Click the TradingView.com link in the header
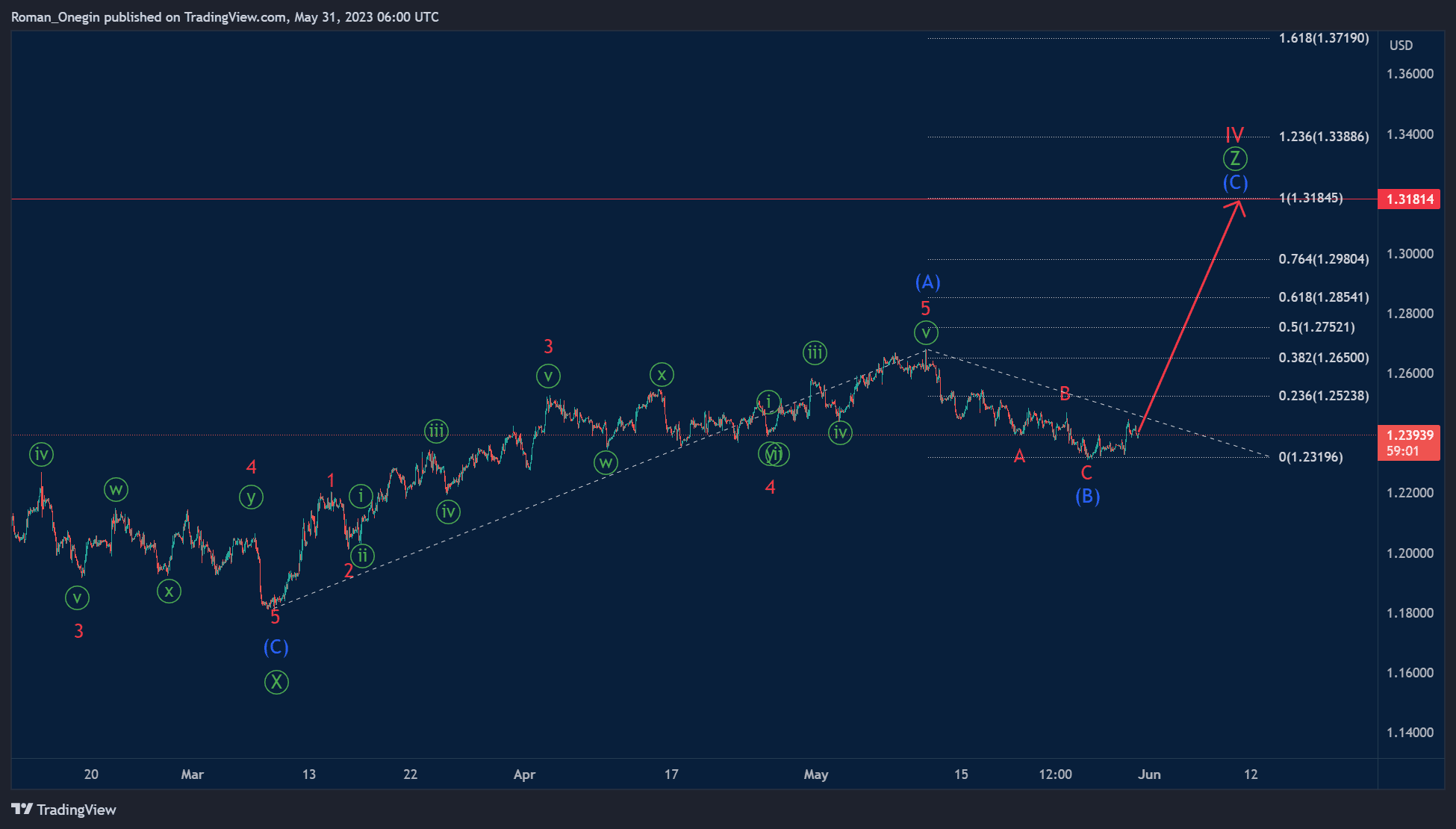1456x829 pixels. click(231, 16)
